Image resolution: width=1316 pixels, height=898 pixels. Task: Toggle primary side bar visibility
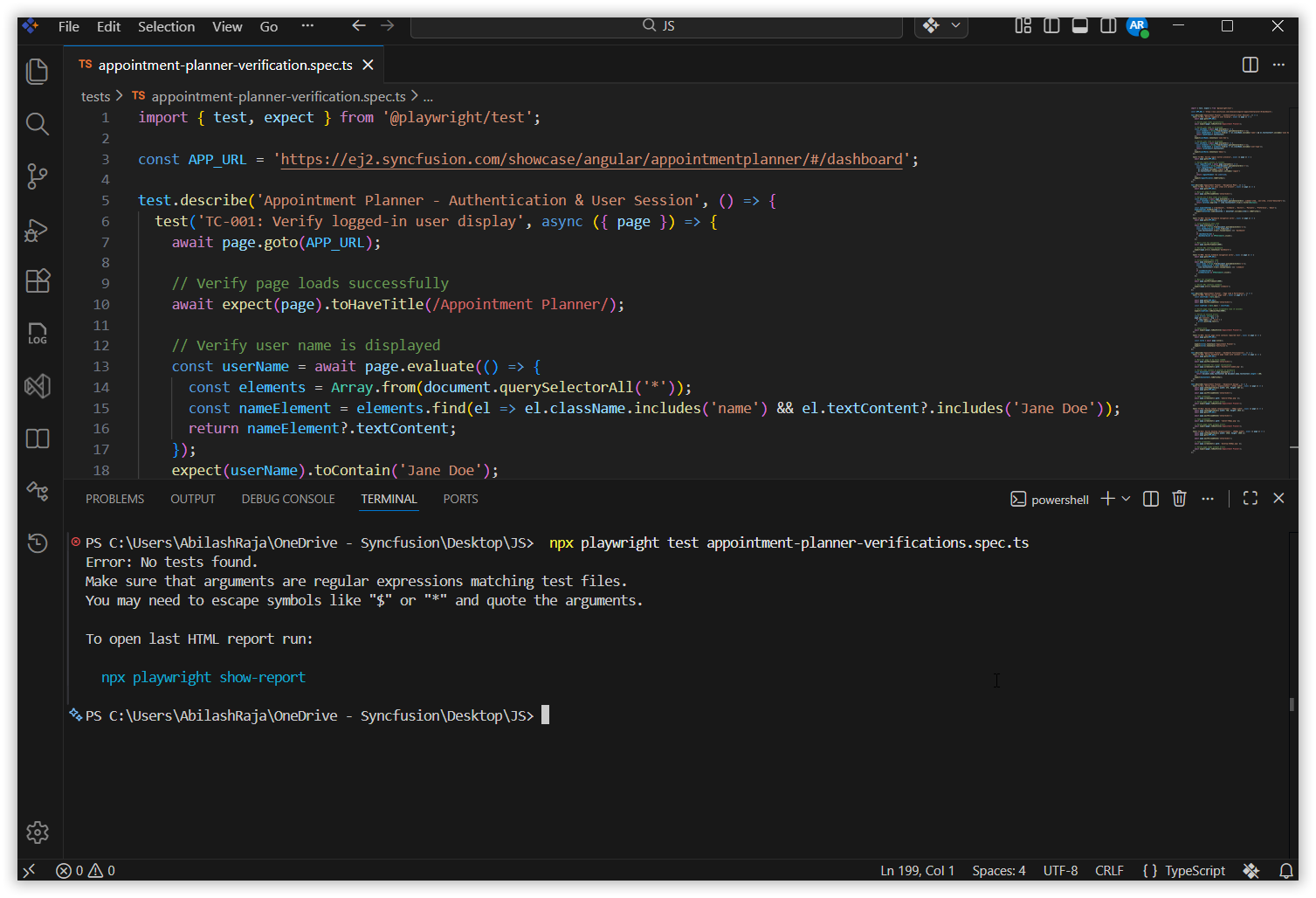(1051, 25)
